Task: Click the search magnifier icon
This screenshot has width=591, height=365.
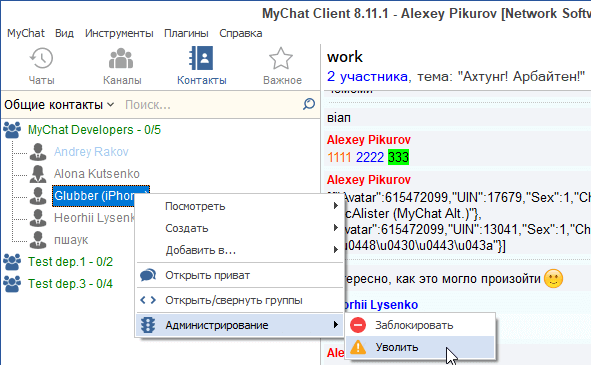Action: click(x=309, y=104)
